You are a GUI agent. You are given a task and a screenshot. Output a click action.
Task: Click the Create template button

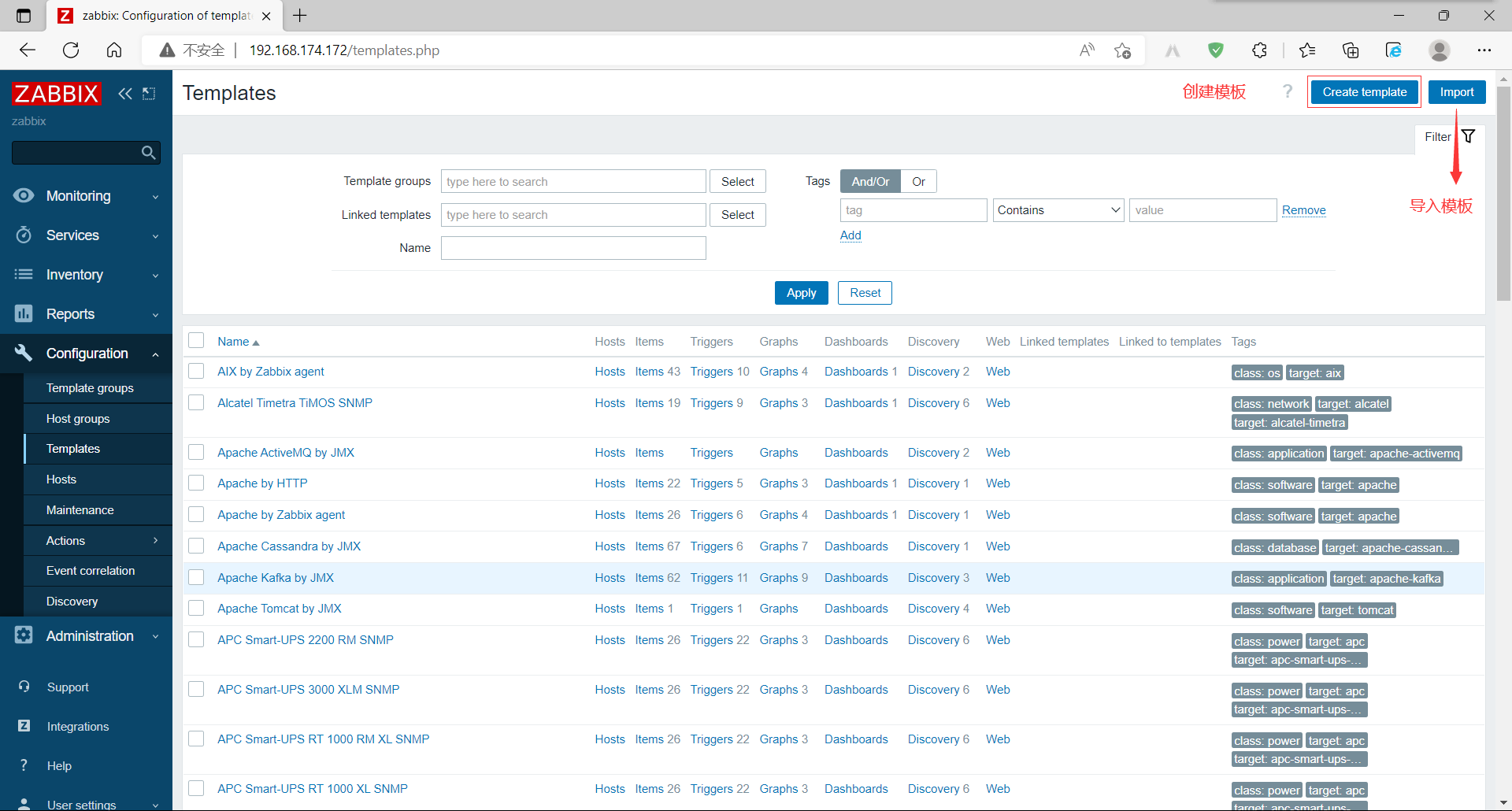coord(1364,92)
